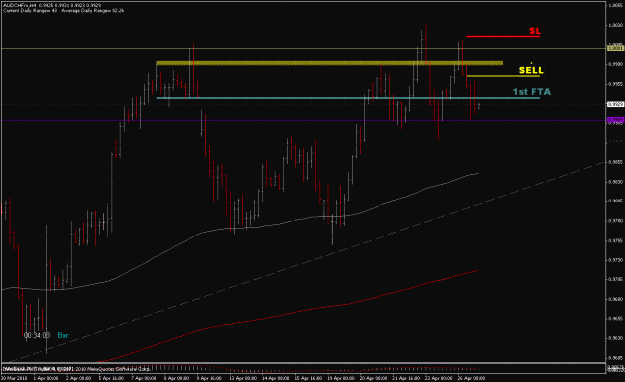Image resolution: width=625 pixels, height=382 pixels.
Task: Select the thick yellow resistance zone rectangle
Action: tap(330, 63)
